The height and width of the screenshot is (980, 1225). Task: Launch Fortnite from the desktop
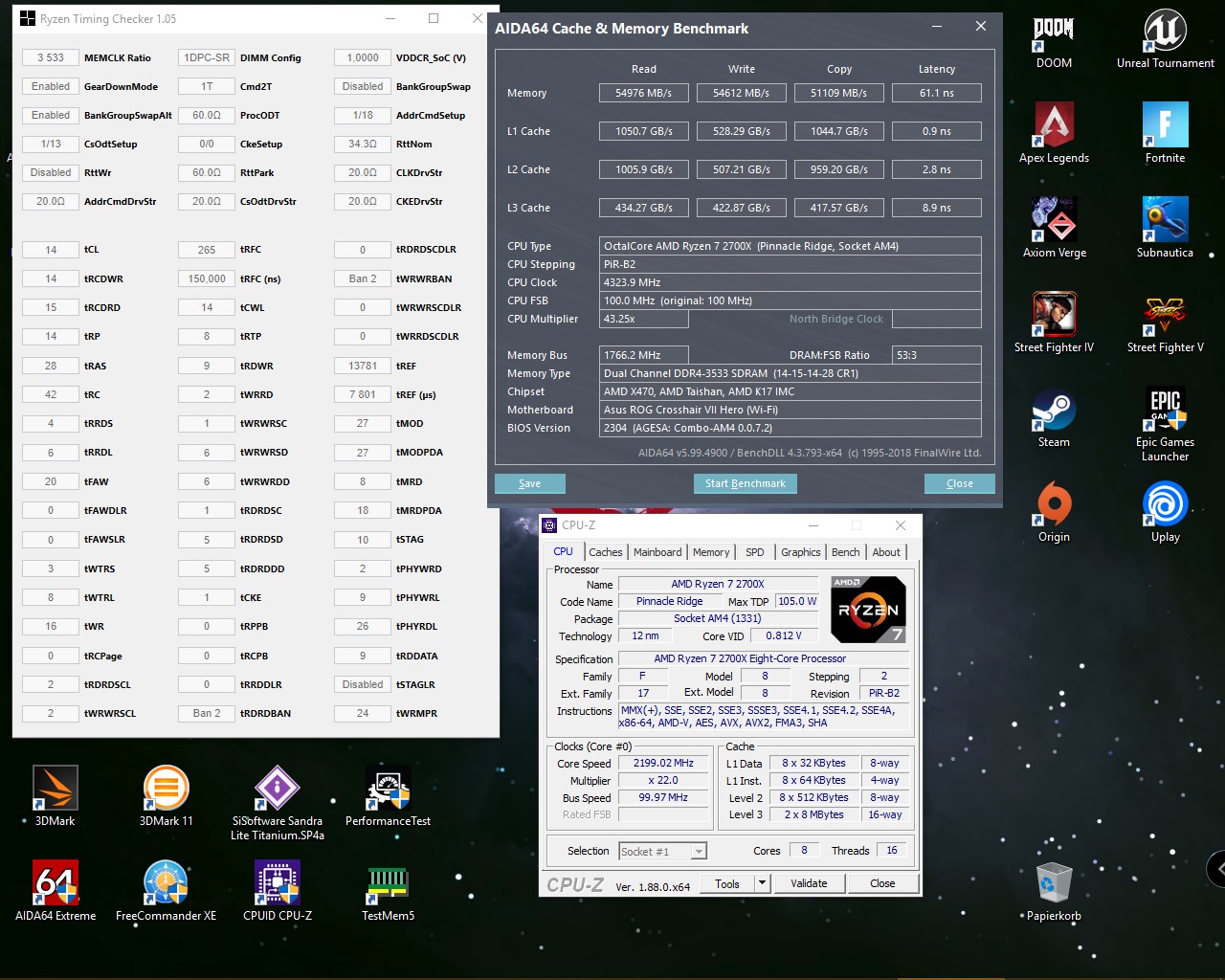coord(1165,134)
